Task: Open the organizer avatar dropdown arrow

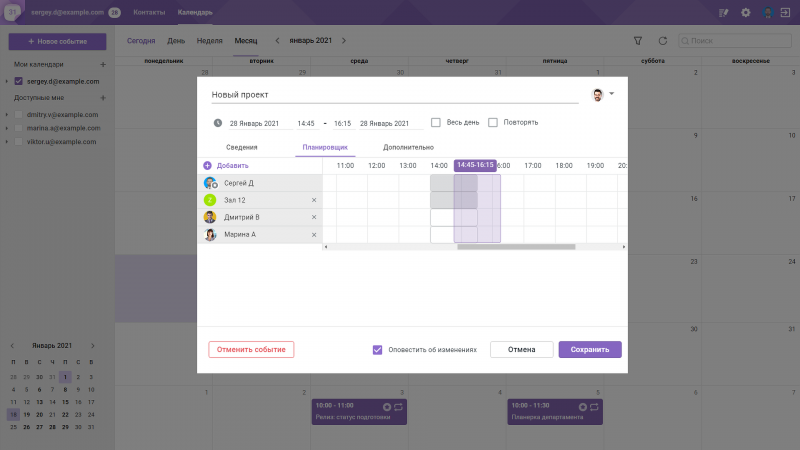Action: 611,94
